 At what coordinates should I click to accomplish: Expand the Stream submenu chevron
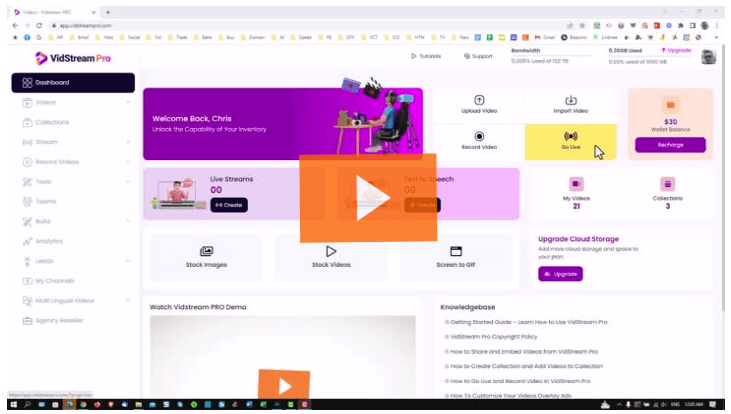128,142
